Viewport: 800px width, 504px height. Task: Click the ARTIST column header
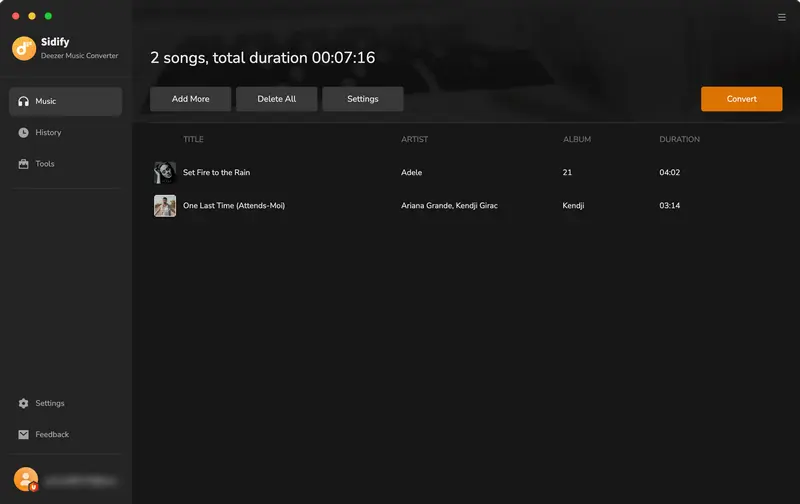(x=414, y=139)
